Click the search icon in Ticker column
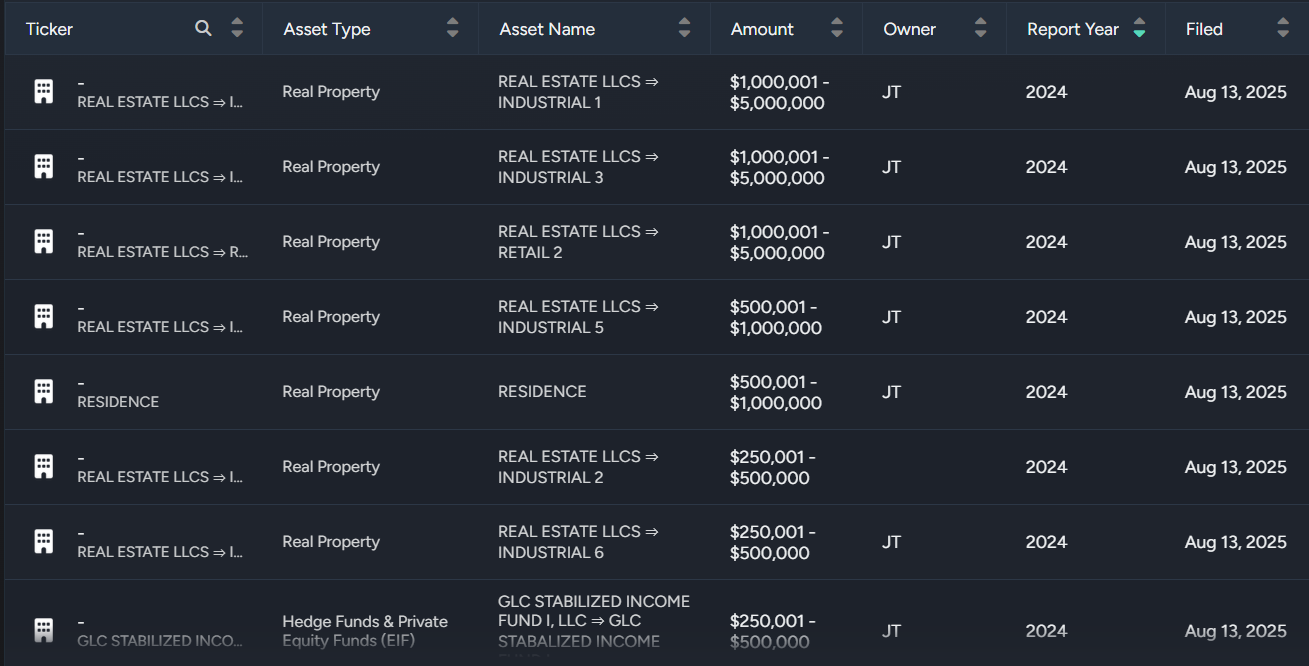1309x666 pixels. (x=203, y=29)
